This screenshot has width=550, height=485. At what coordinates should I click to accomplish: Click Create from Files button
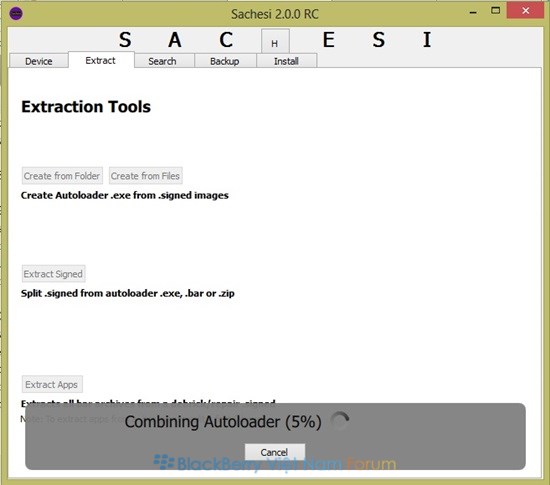(x=145, y=176)
